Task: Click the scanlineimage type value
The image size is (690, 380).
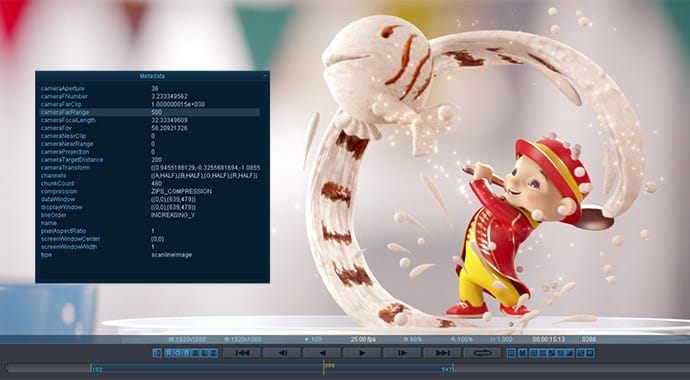Action: point(171,255)
